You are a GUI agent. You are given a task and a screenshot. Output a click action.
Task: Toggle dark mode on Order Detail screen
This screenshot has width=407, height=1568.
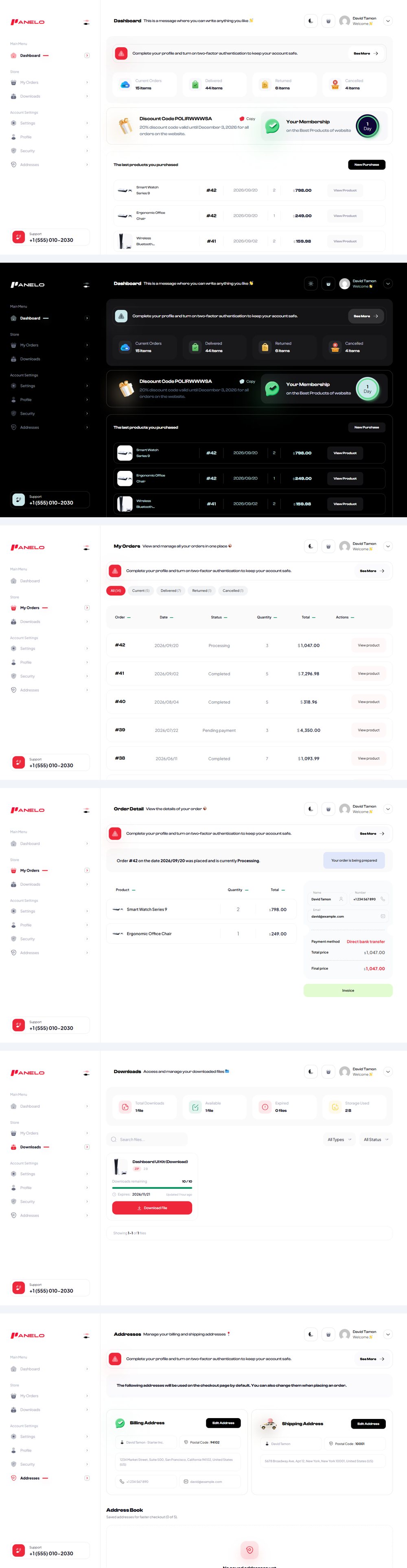point(311,809)
